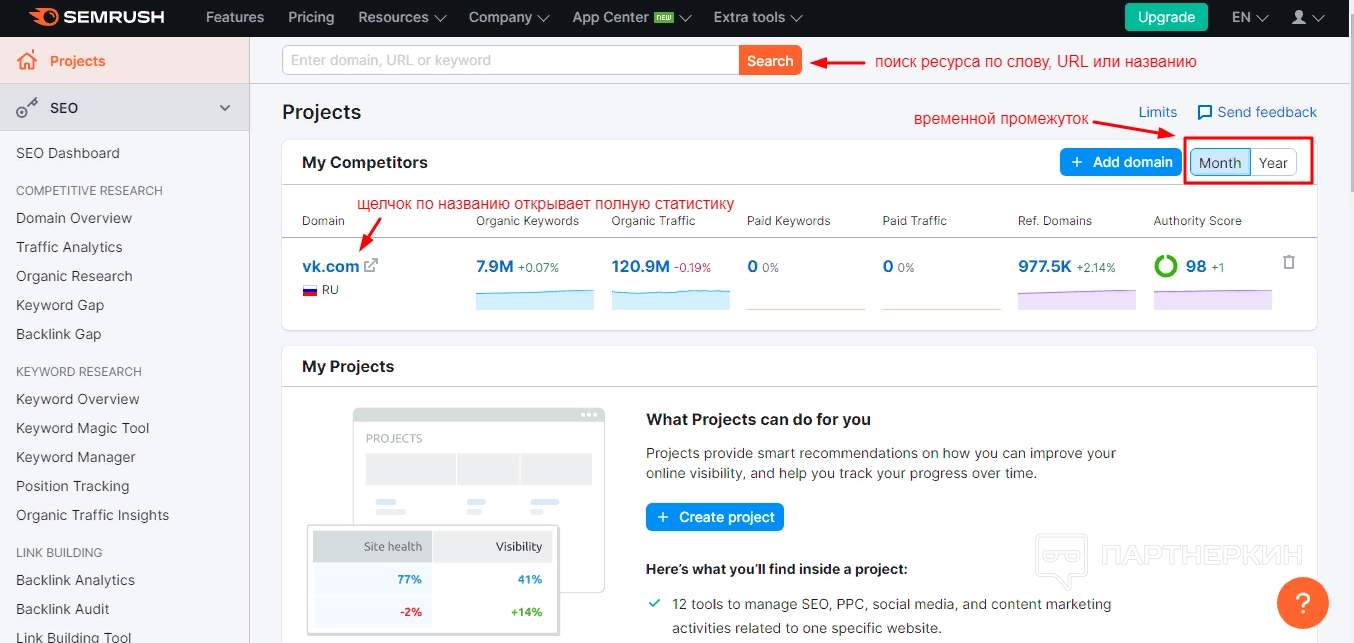Click the COMPETITIVE RESEARCH sidebar heading
This screenshot has width=1354, height=643.
coord(89,191)
